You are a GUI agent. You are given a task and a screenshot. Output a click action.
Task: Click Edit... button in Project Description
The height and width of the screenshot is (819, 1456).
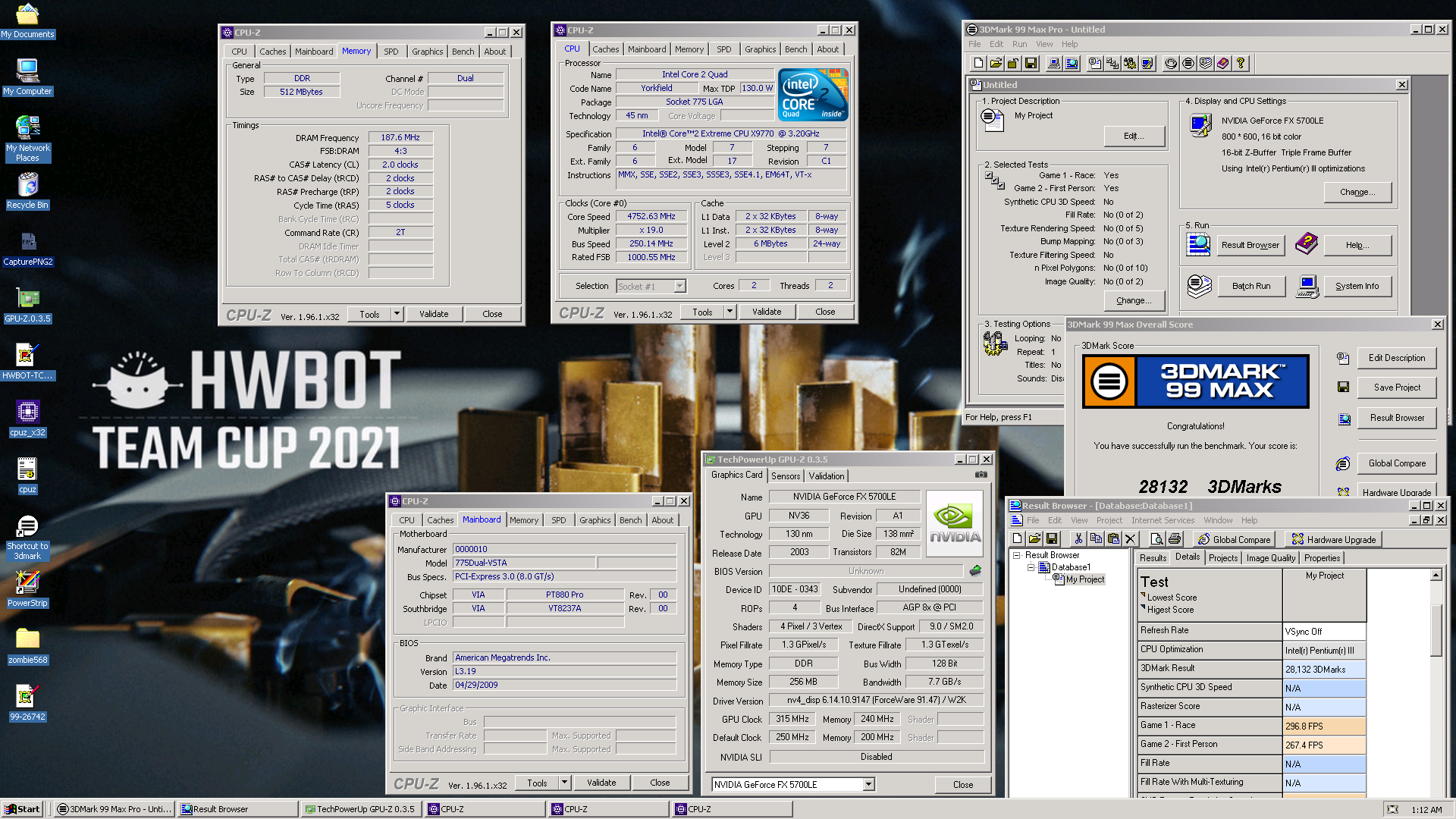click(1134, 136)
